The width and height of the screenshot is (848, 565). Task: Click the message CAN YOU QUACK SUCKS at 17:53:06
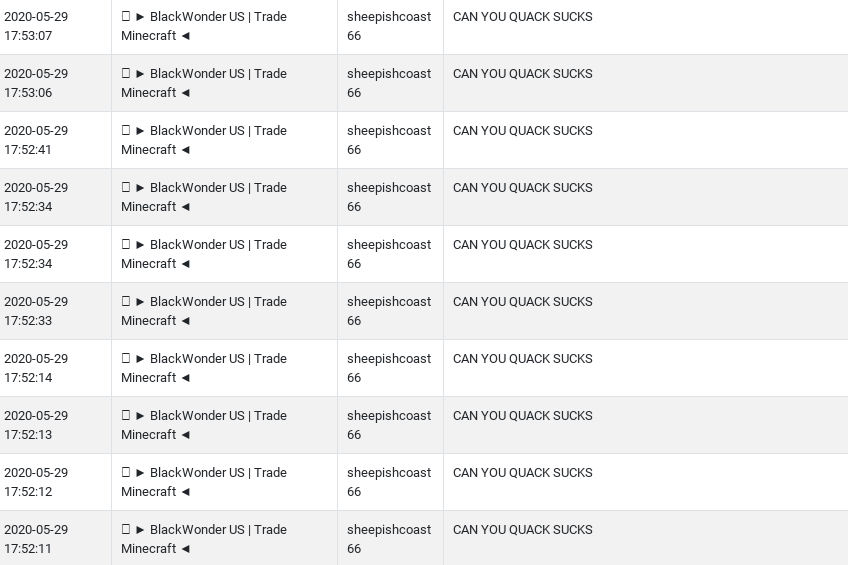pos(522,74)
